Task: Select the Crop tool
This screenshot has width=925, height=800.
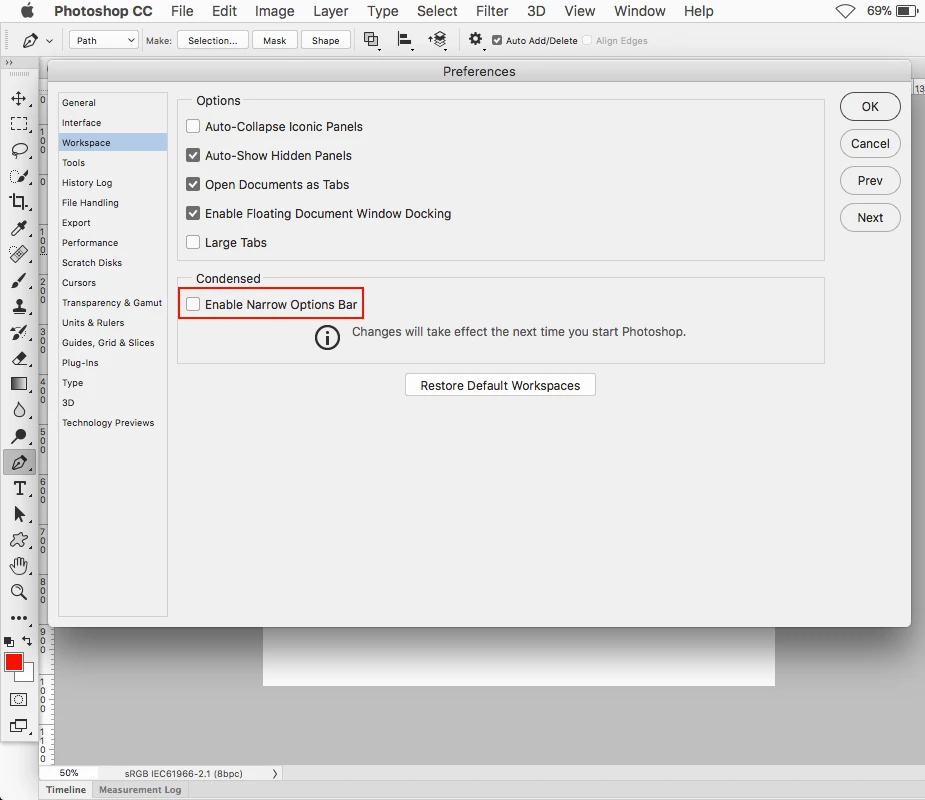Action: pyautogui.click(x=19, y=202)
